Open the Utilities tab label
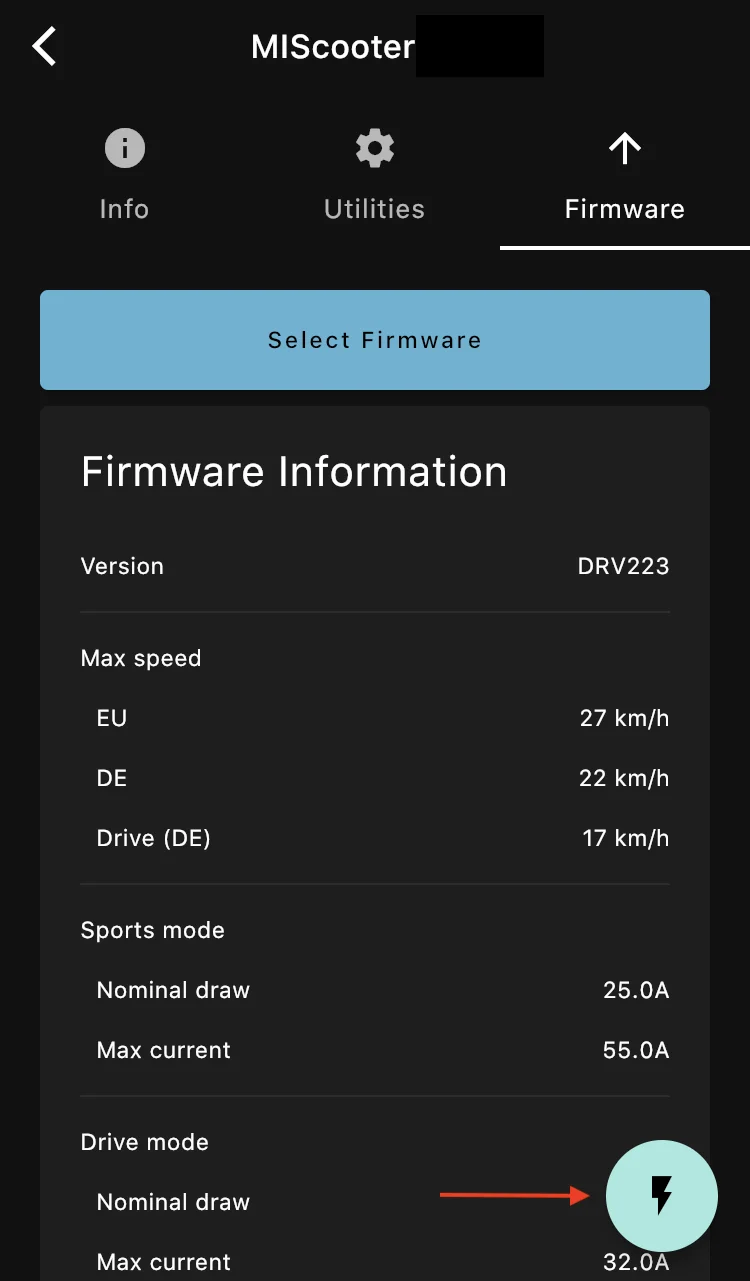The image size is (750, 1281). coord(375,209)
